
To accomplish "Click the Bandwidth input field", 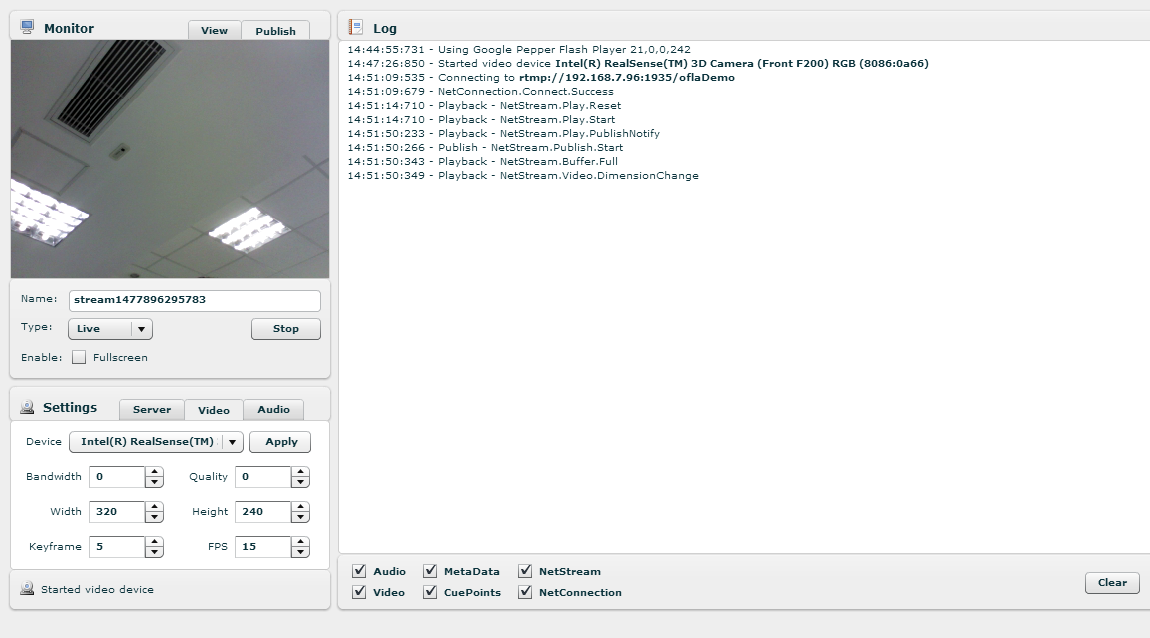I will point(117,477).
